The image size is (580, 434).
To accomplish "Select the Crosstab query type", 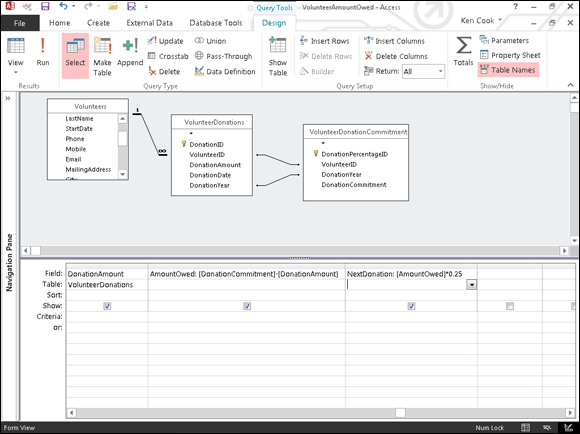I will click(x=168, y=56).
